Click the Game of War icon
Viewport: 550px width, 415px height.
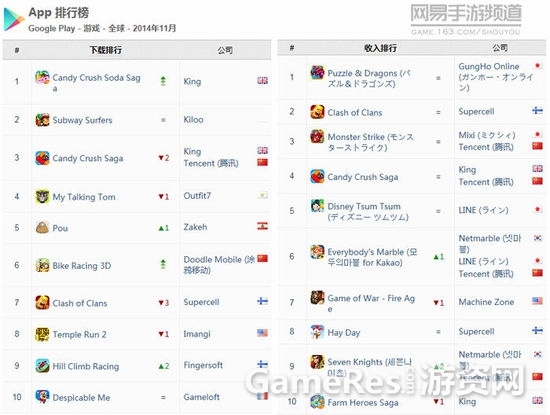click(x=317, y=297)
